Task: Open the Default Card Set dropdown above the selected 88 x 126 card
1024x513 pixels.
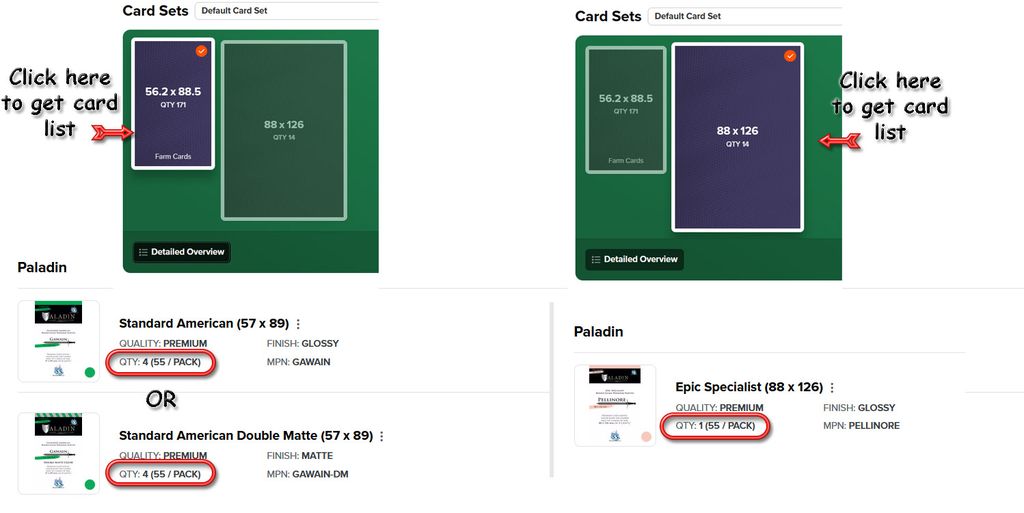Action: (744, 16)
